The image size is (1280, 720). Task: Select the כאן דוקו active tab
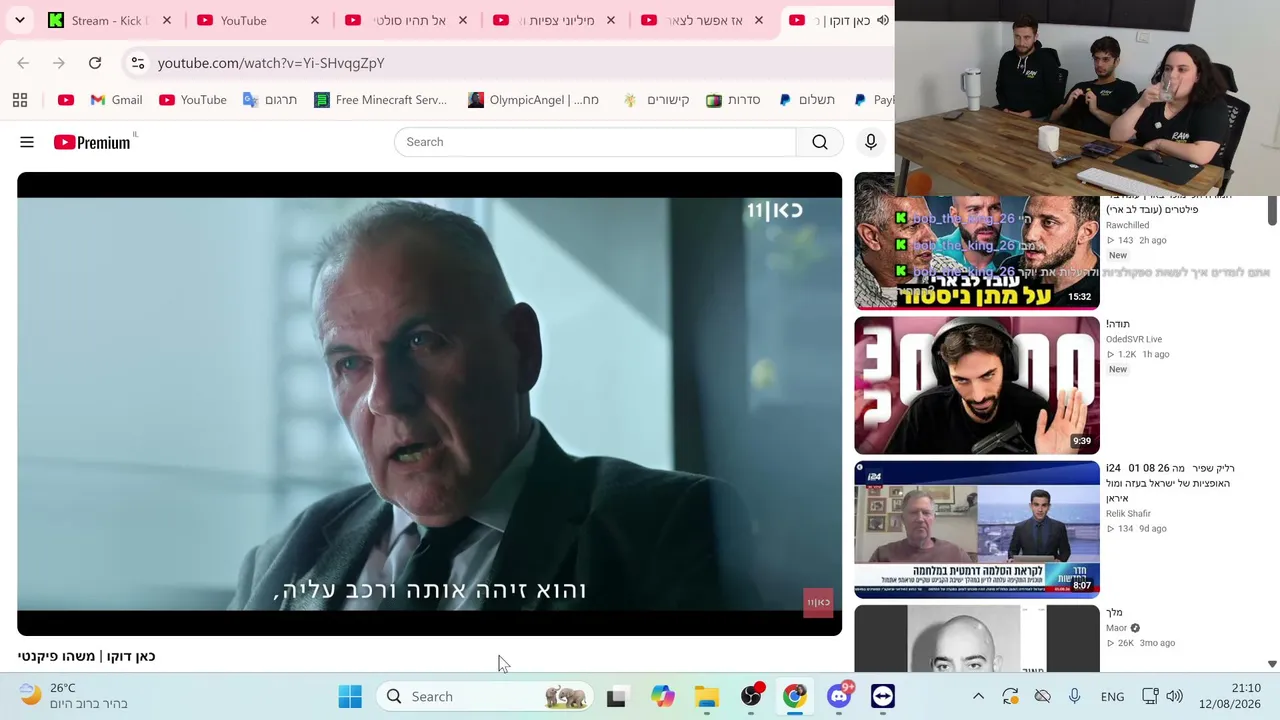838,20
